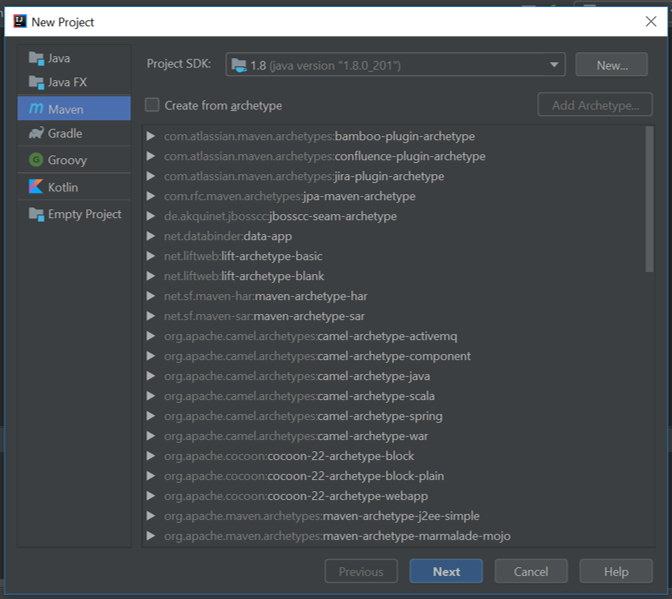Expand camel-archetype-war entry
This screenshot has height=599, width=672.
[x=150, y=436]
